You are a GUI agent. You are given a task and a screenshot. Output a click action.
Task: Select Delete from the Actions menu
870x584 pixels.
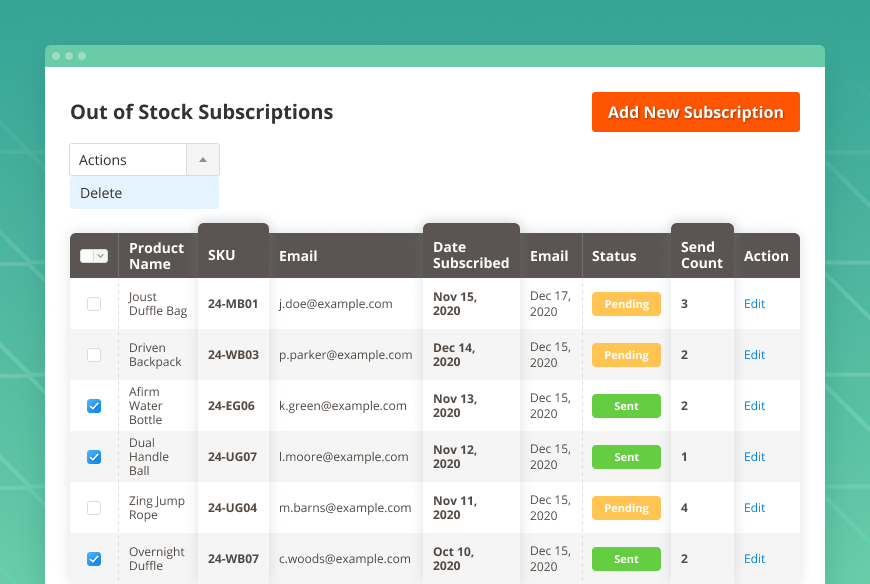(100, 193)
